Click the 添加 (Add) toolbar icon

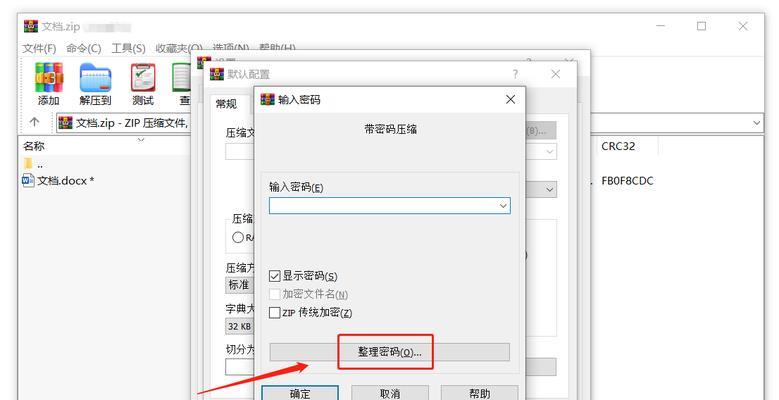click(49, 77)
